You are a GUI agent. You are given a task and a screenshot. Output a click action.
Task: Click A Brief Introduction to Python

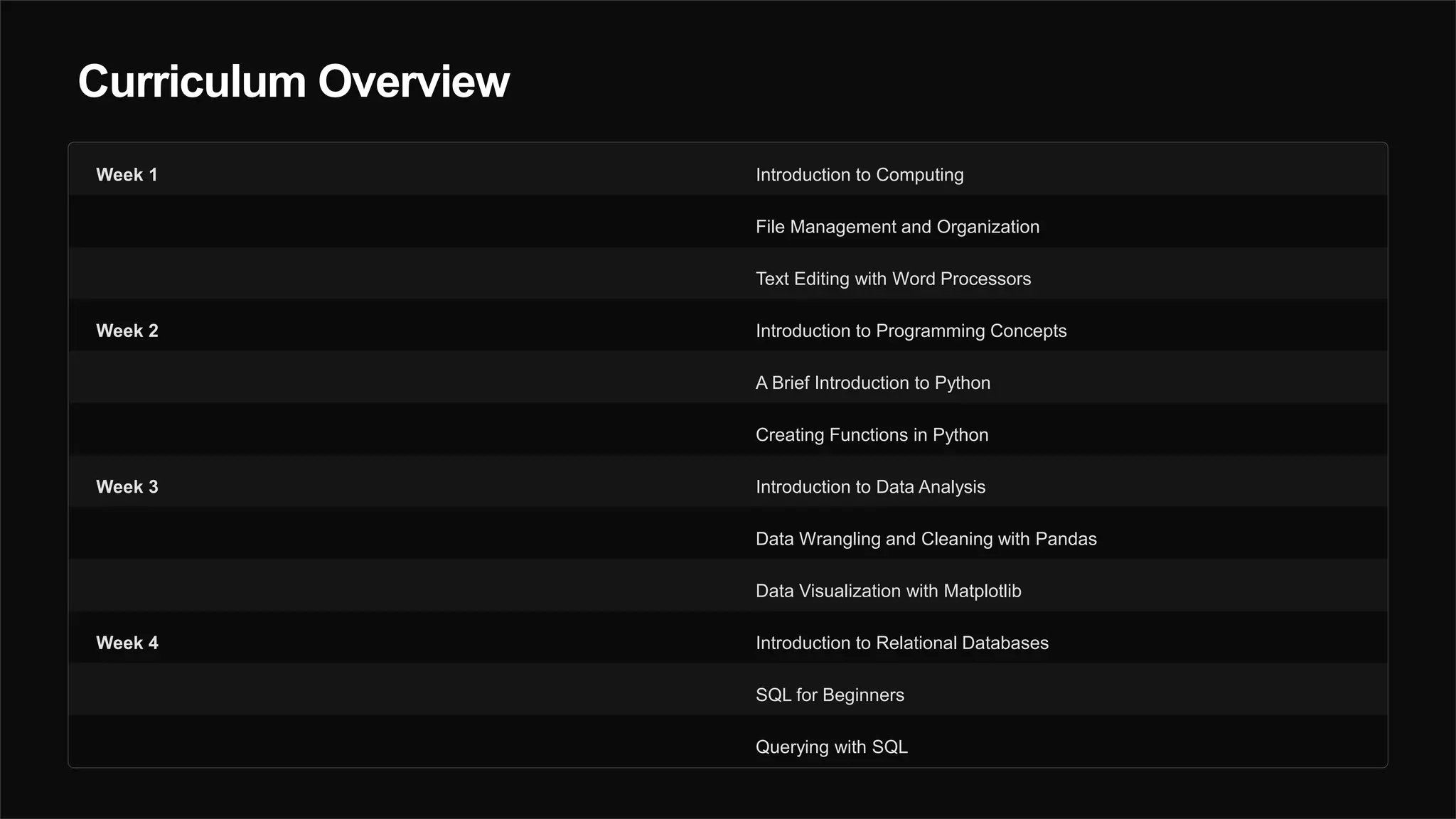(872, 382)
